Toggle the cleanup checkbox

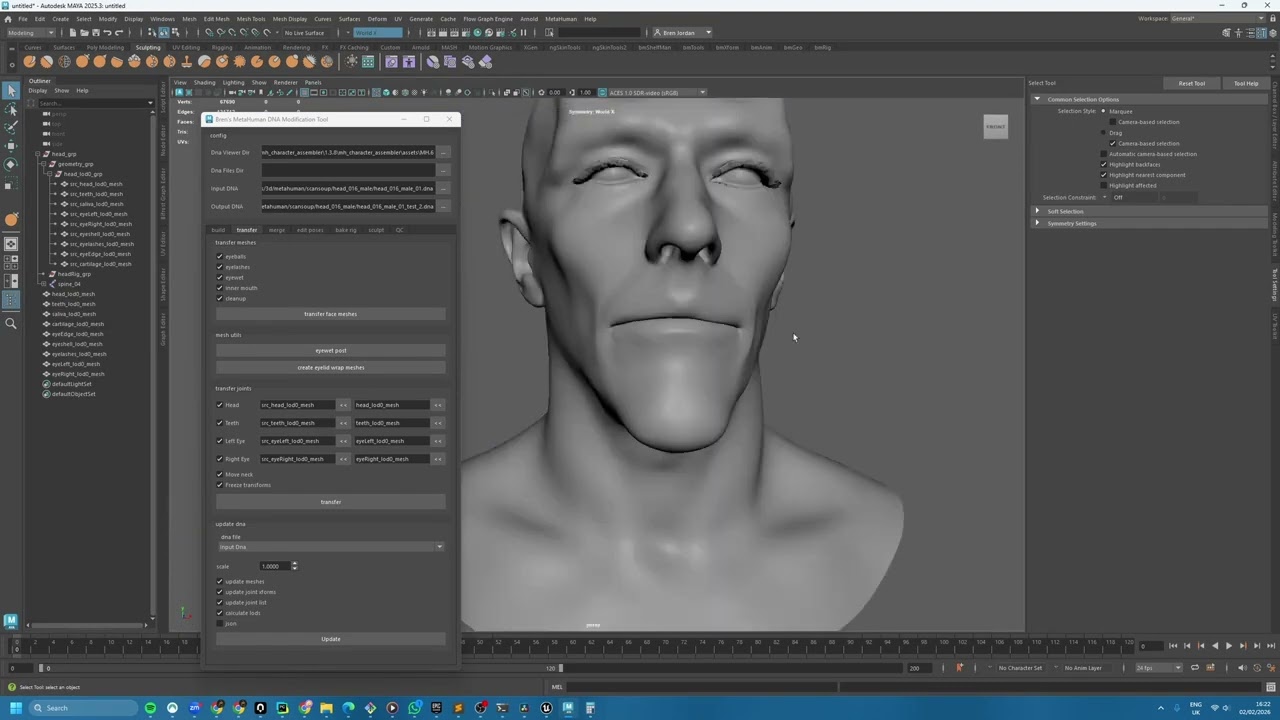(220, 299)
